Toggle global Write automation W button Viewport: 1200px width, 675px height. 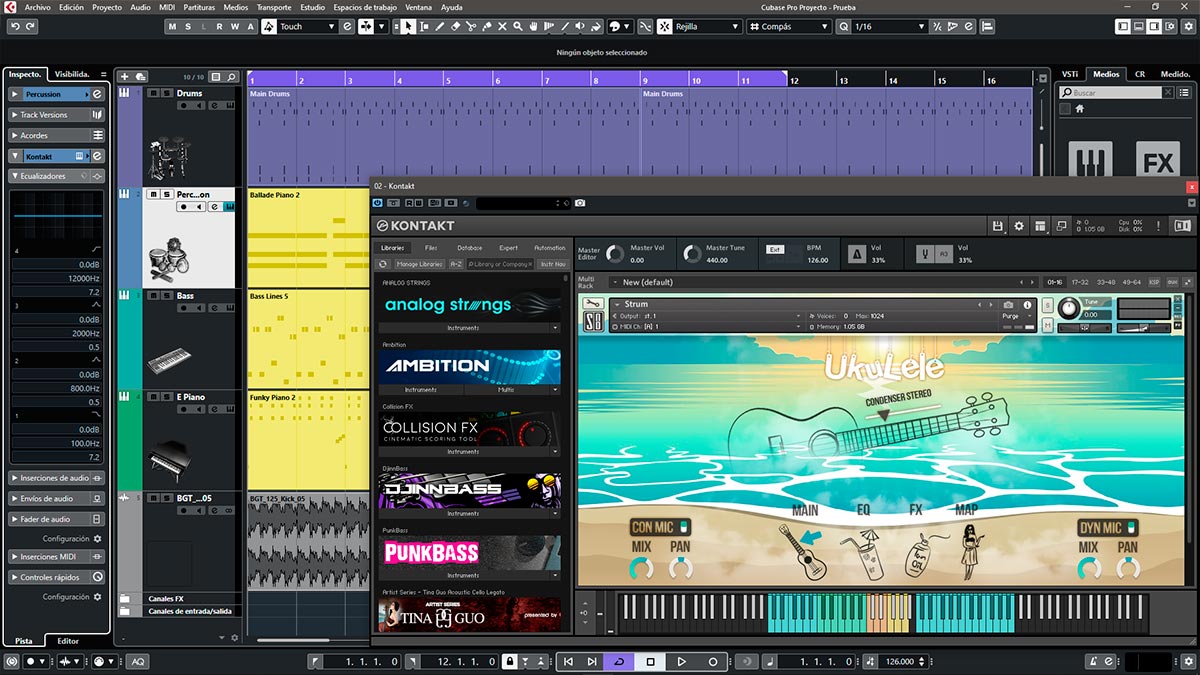tap(236, 26)
